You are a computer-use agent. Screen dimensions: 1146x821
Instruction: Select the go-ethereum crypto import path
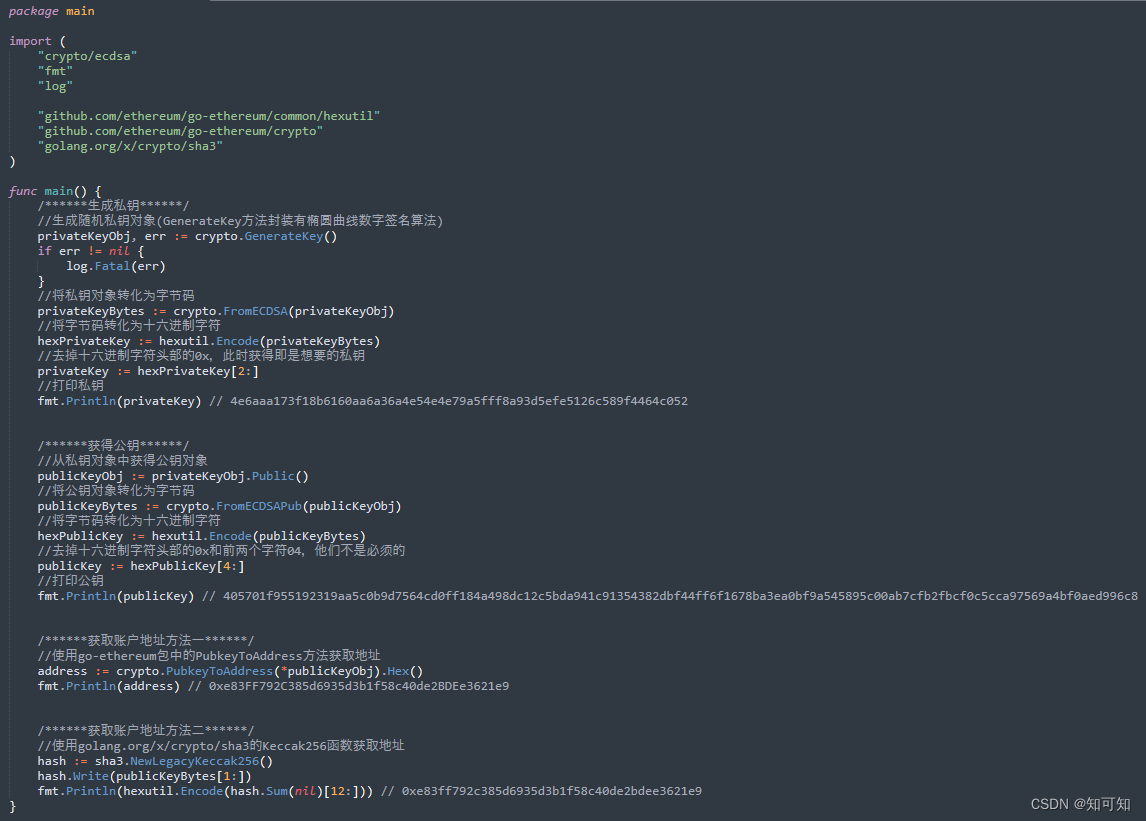click(x=180, y=131)
